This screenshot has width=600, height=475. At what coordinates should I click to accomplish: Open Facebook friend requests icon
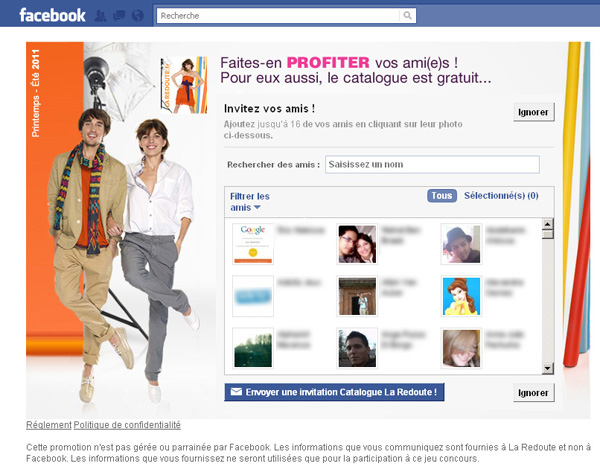click(100, 16)
